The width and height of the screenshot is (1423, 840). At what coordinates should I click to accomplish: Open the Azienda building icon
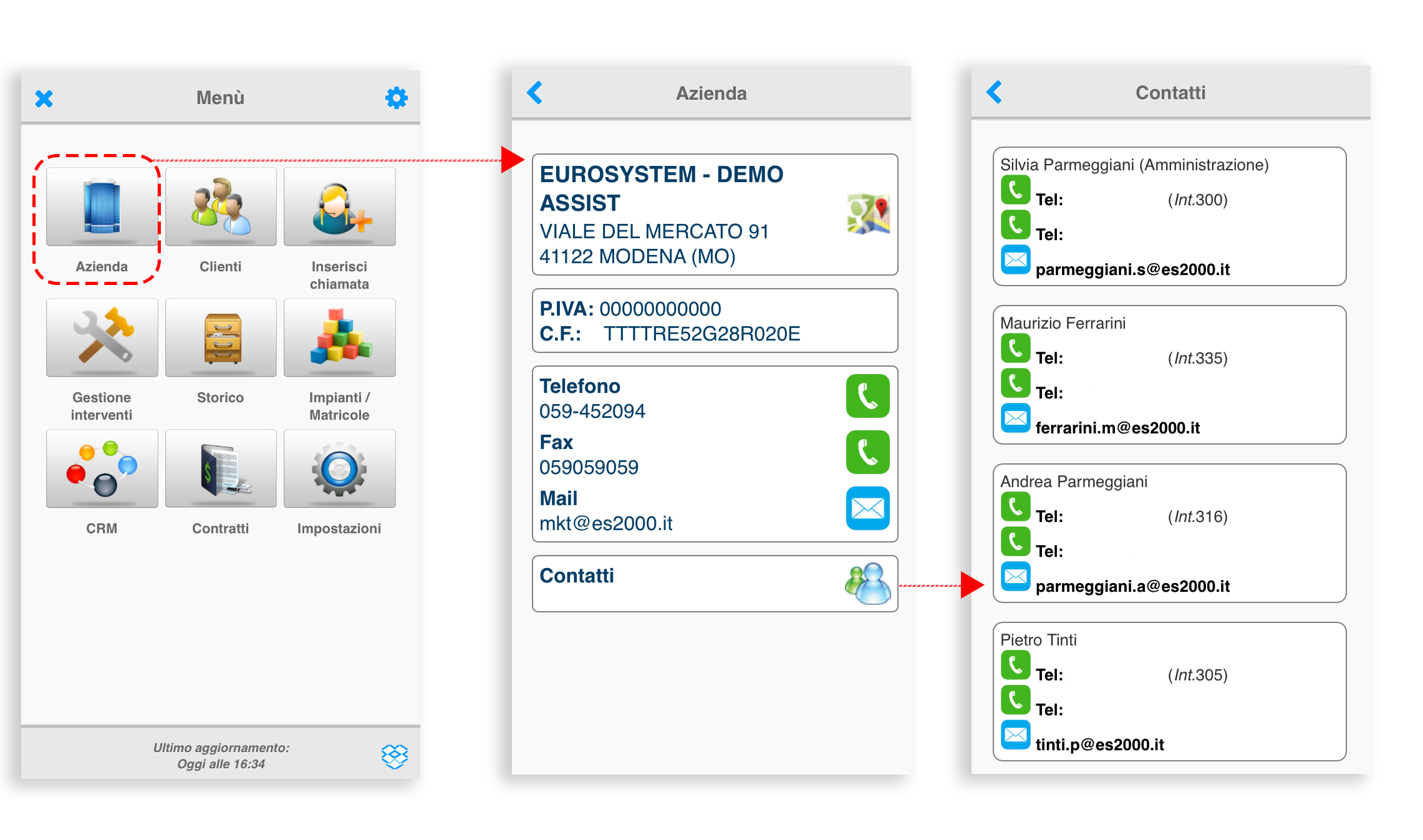click(x=102, y=206)
